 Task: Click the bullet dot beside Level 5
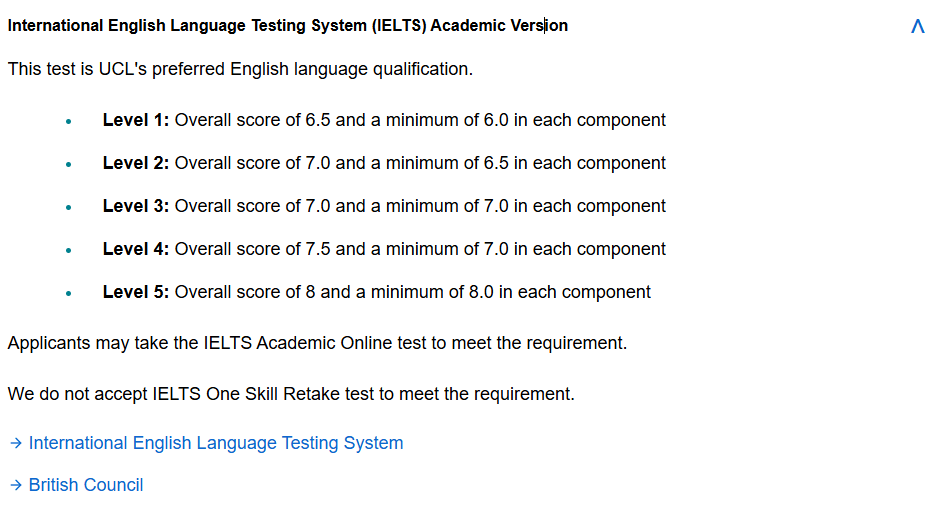pyautogui.click(x=68, y=293)
